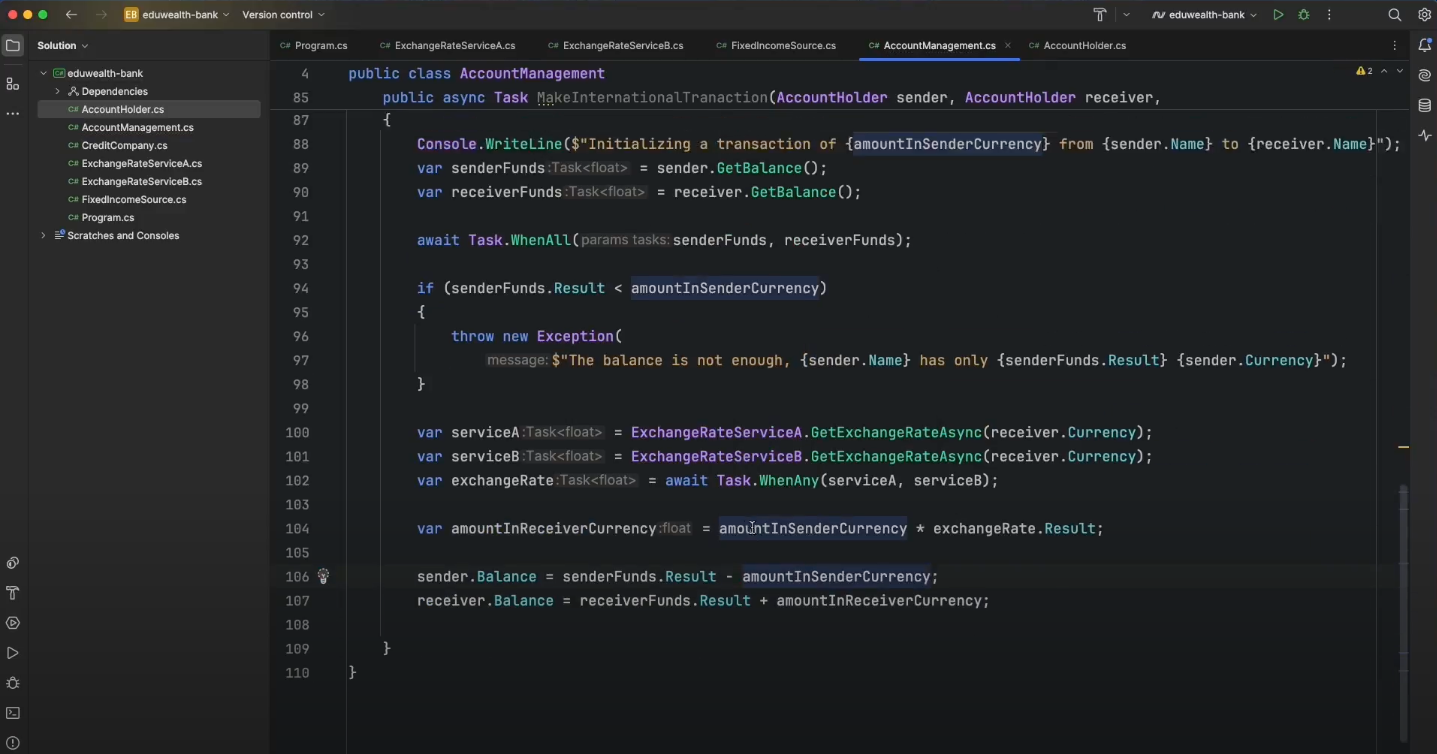Click the orange warning marker on scrollbar
Image resolution: width=1437 pixels, height=754 pixels.
[x=1403, y=447]
